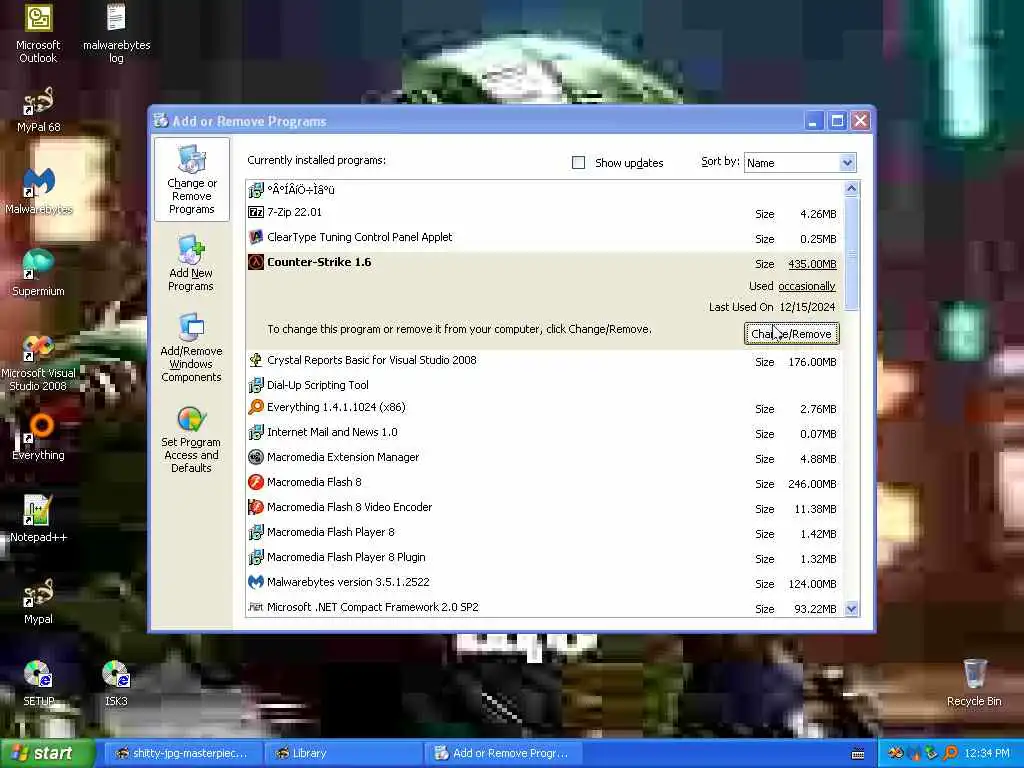Select Change or Remove Programs sidebar icon

pyautogui.click(x=191, y=180)
